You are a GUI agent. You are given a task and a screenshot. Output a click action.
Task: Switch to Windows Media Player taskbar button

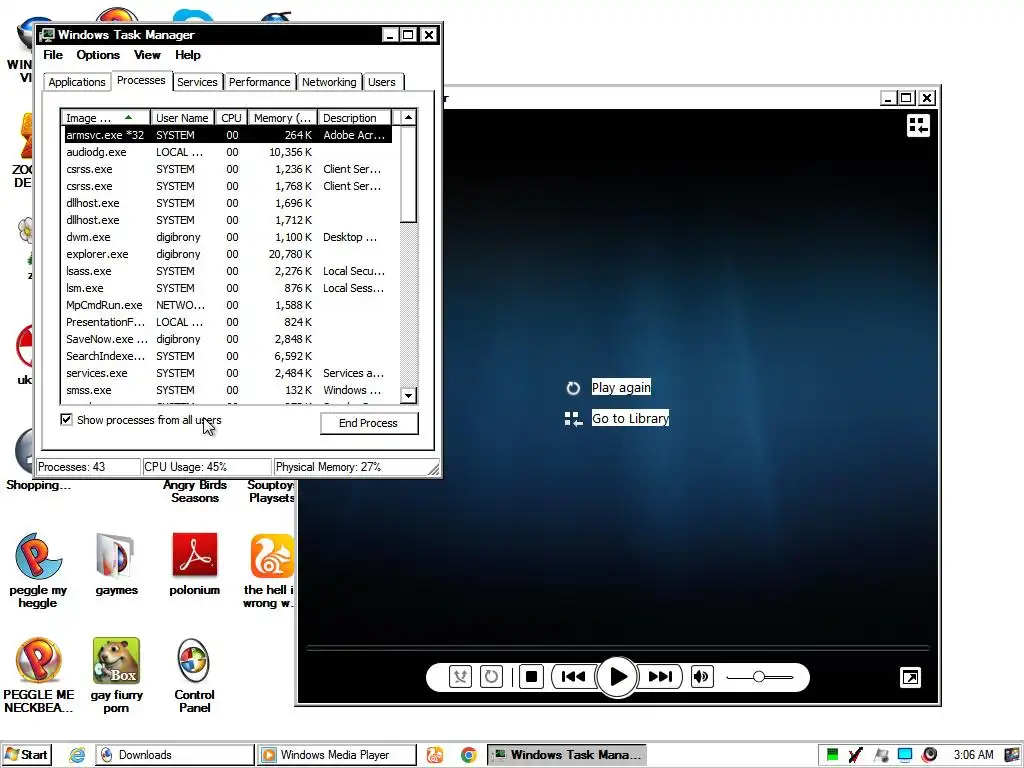coord(337,755)
